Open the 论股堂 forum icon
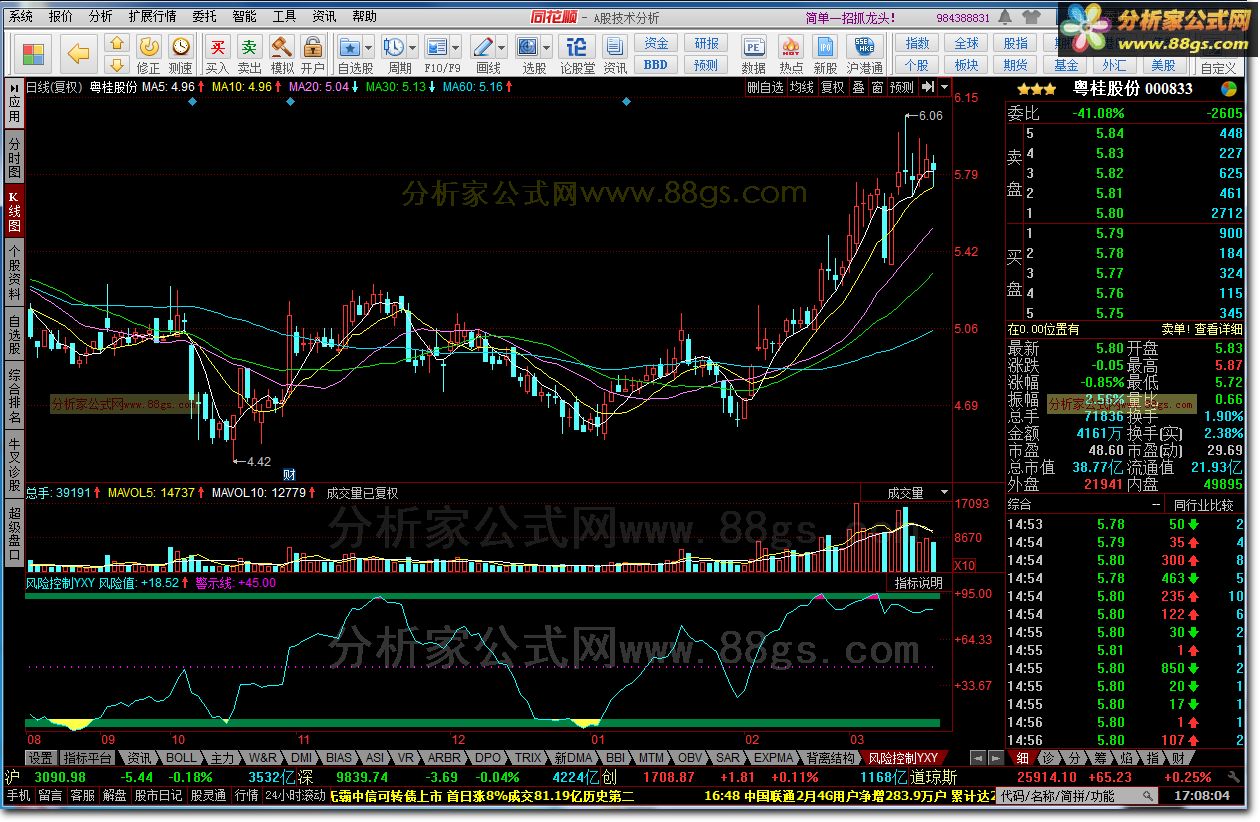Screen dimensions: 1260x822 pos(576,46)
